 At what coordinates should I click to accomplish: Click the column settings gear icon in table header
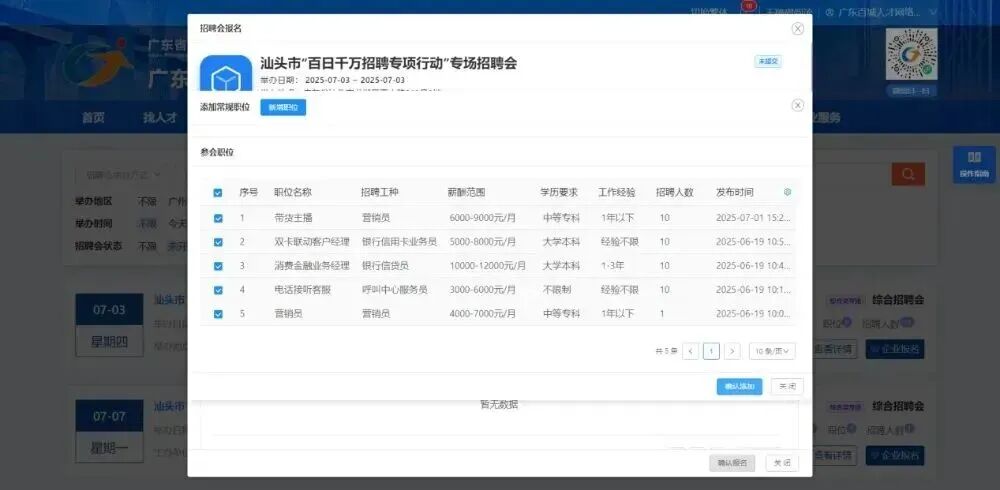pos(787,192)
